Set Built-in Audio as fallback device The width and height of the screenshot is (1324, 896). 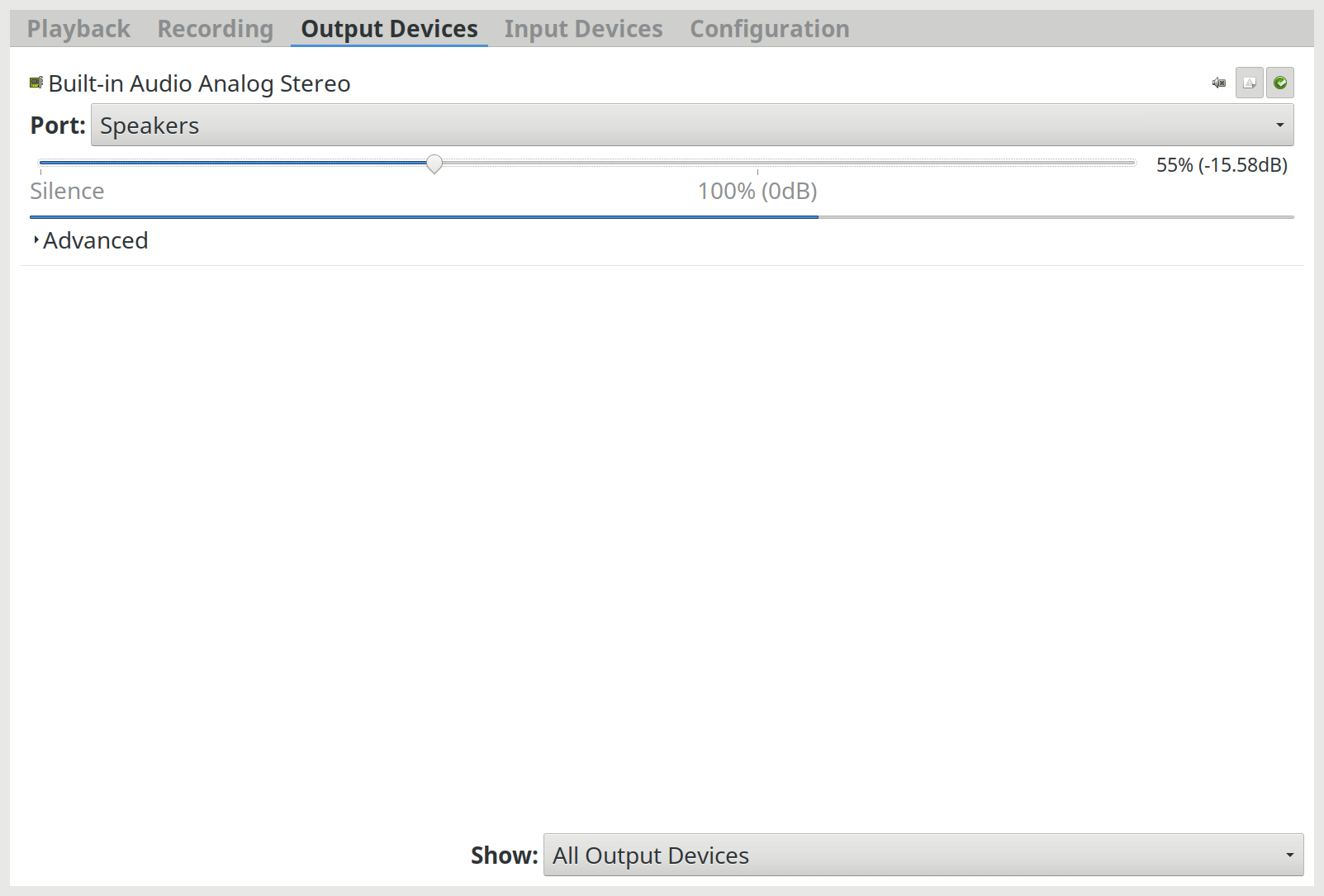click(x=1280, y=83)
